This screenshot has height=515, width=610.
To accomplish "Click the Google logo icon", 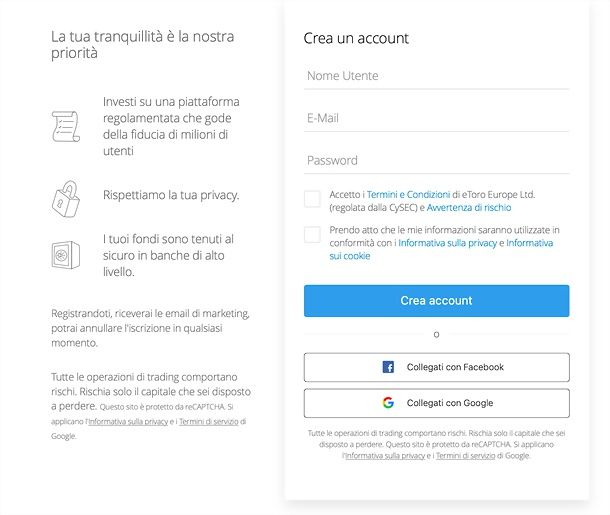I will pos(388,403).
